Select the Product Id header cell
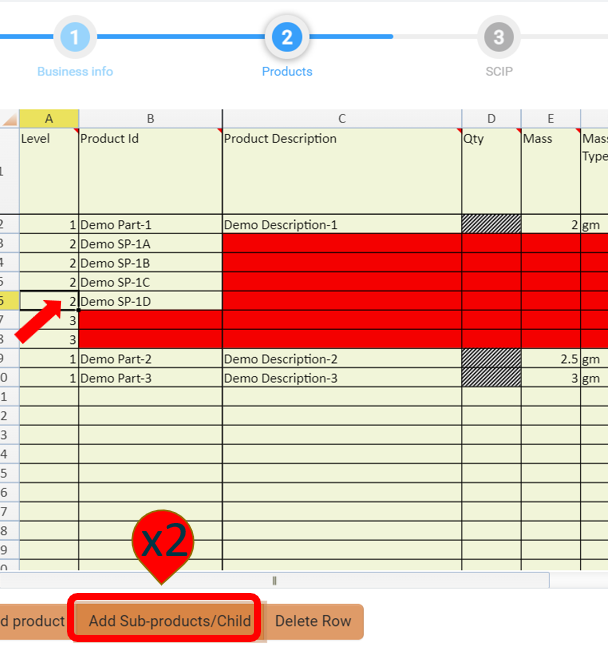Screen dimensions: 608x656 [150, 170]
